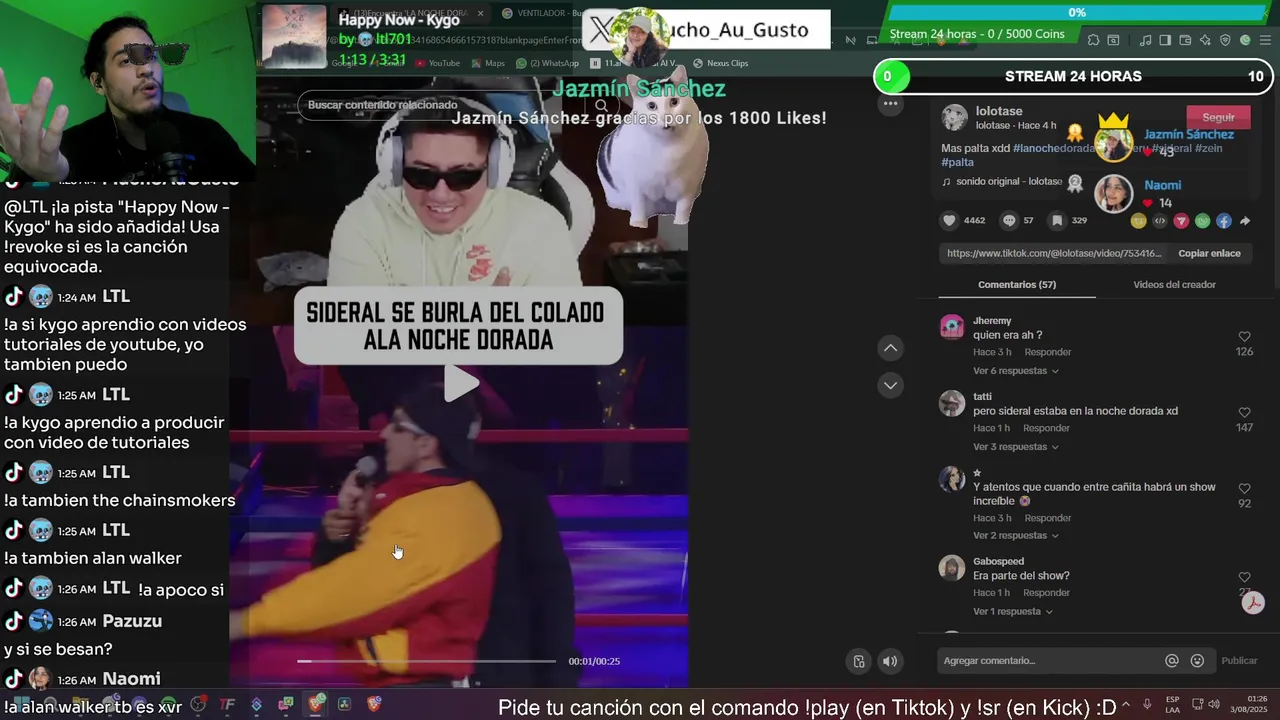Like the 'Y atentos que cuando' comment heart
Image resolution: width=1280 pixels, height=720 pixels.
click(x=1244, y=489)
